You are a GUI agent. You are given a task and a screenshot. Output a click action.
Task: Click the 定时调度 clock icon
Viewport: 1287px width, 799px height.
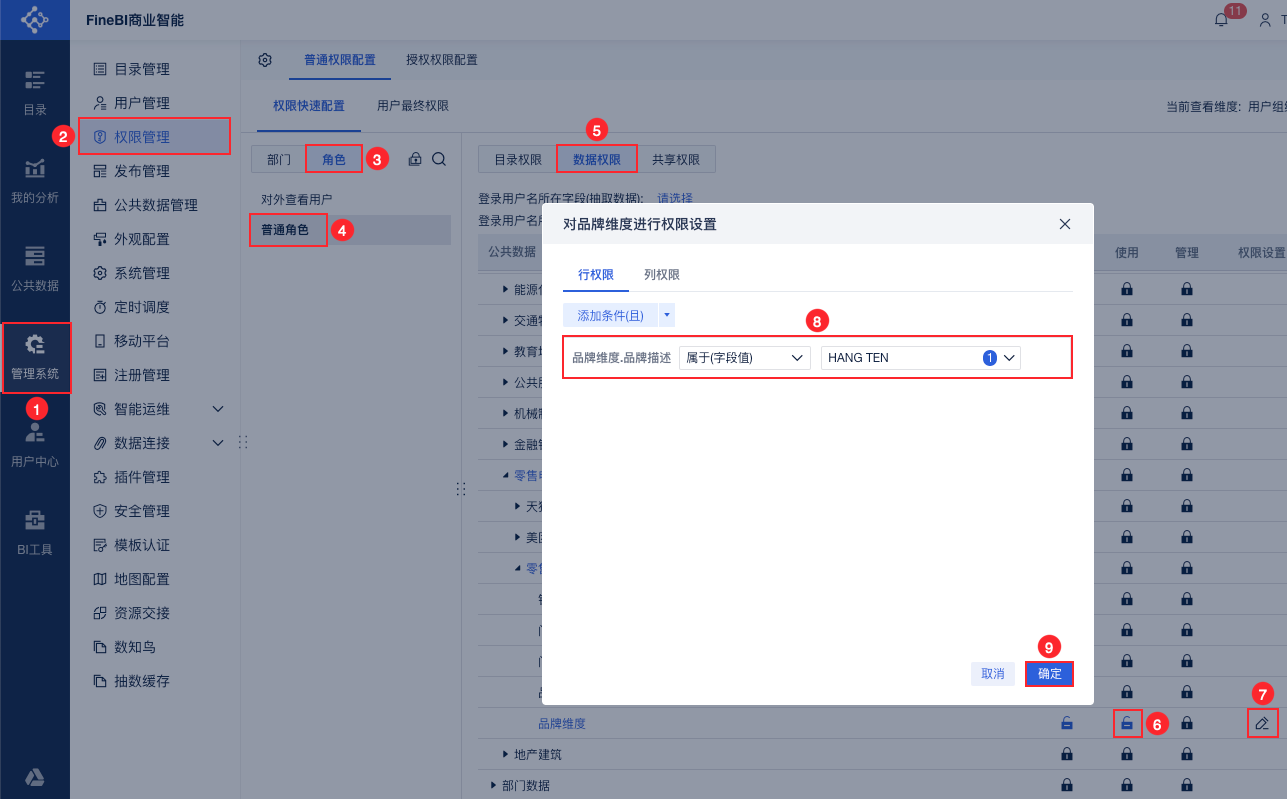click(x=99, y=307)
